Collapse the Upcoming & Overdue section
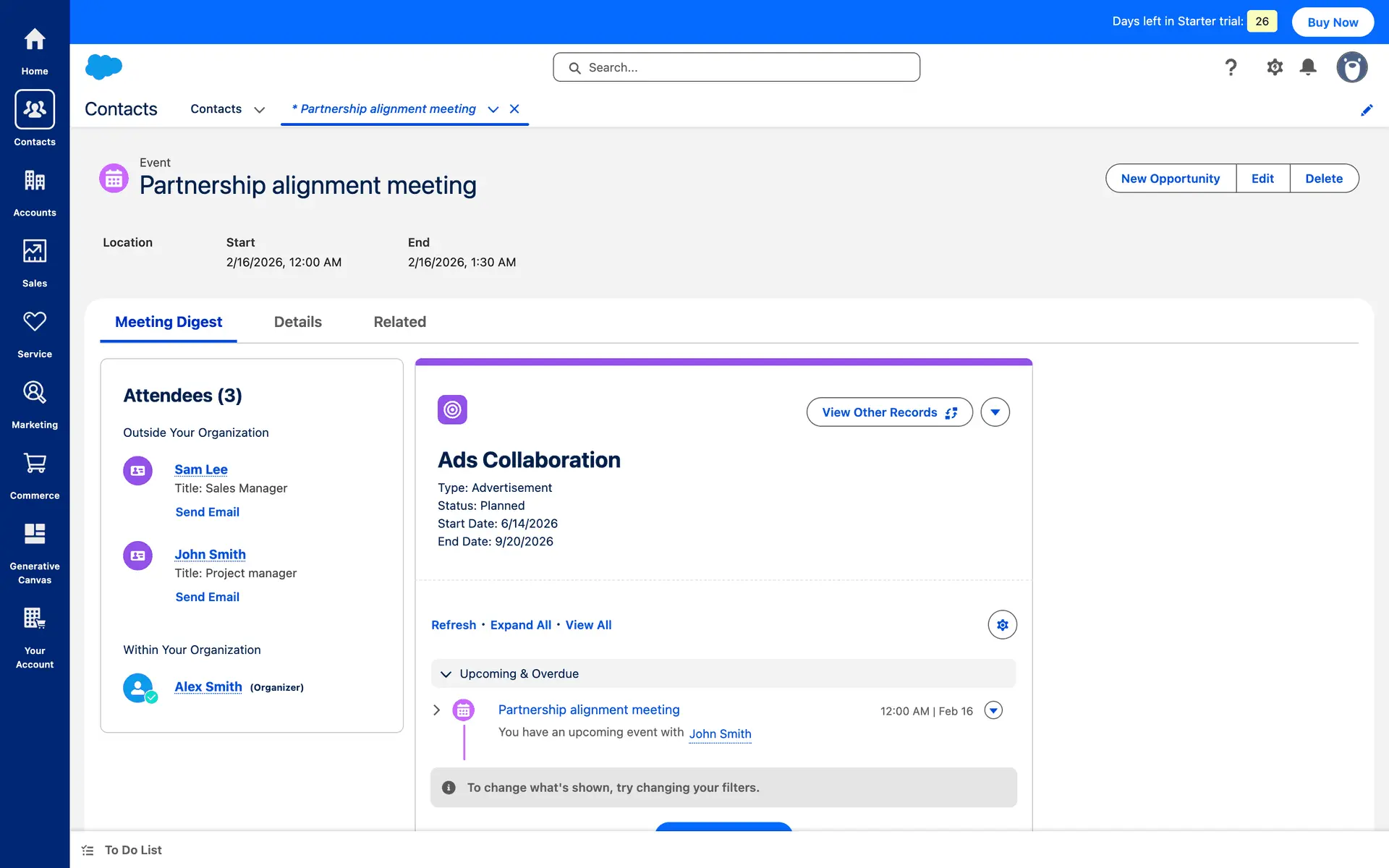The height and width of the screenshot is (868, 1389). coord(446,674)
